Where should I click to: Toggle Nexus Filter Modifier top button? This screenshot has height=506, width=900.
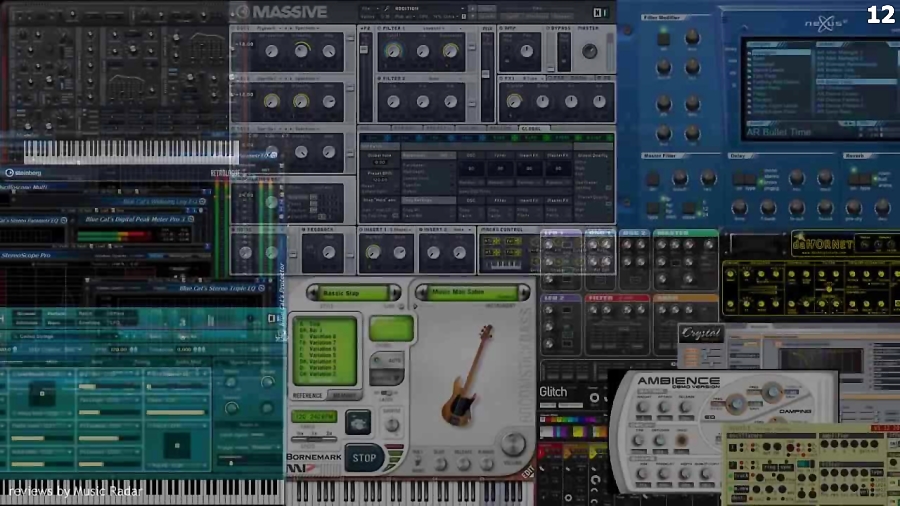click(x=664, y=38)
